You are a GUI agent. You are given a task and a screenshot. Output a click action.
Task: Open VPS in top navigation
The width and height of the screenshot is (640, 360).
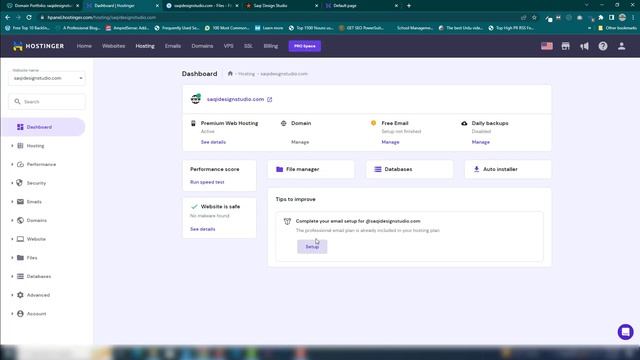(x=229, y=46)
